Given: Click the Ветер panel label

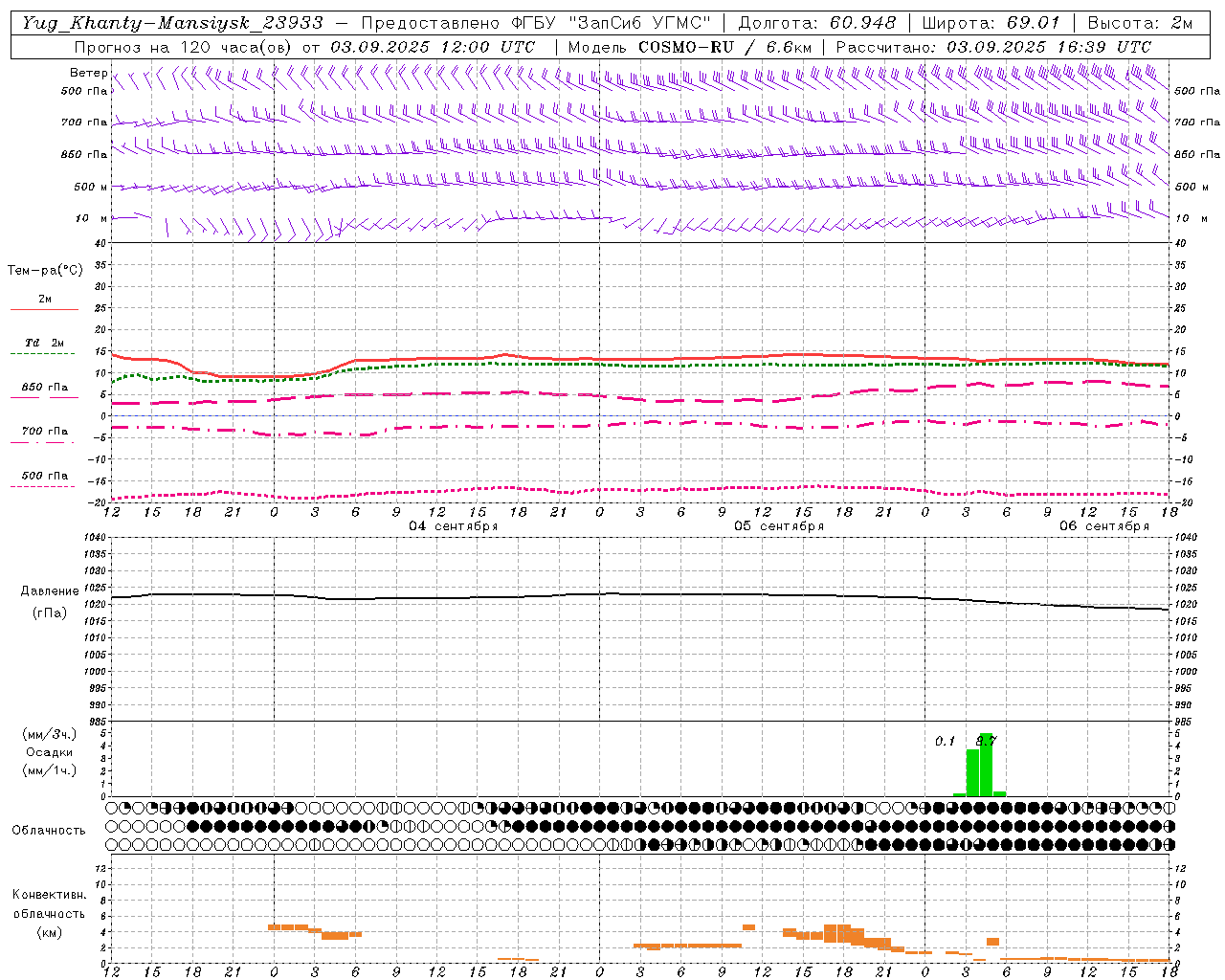Looking at the screenshot, I should pyautogui.click(x=88, y=73).
